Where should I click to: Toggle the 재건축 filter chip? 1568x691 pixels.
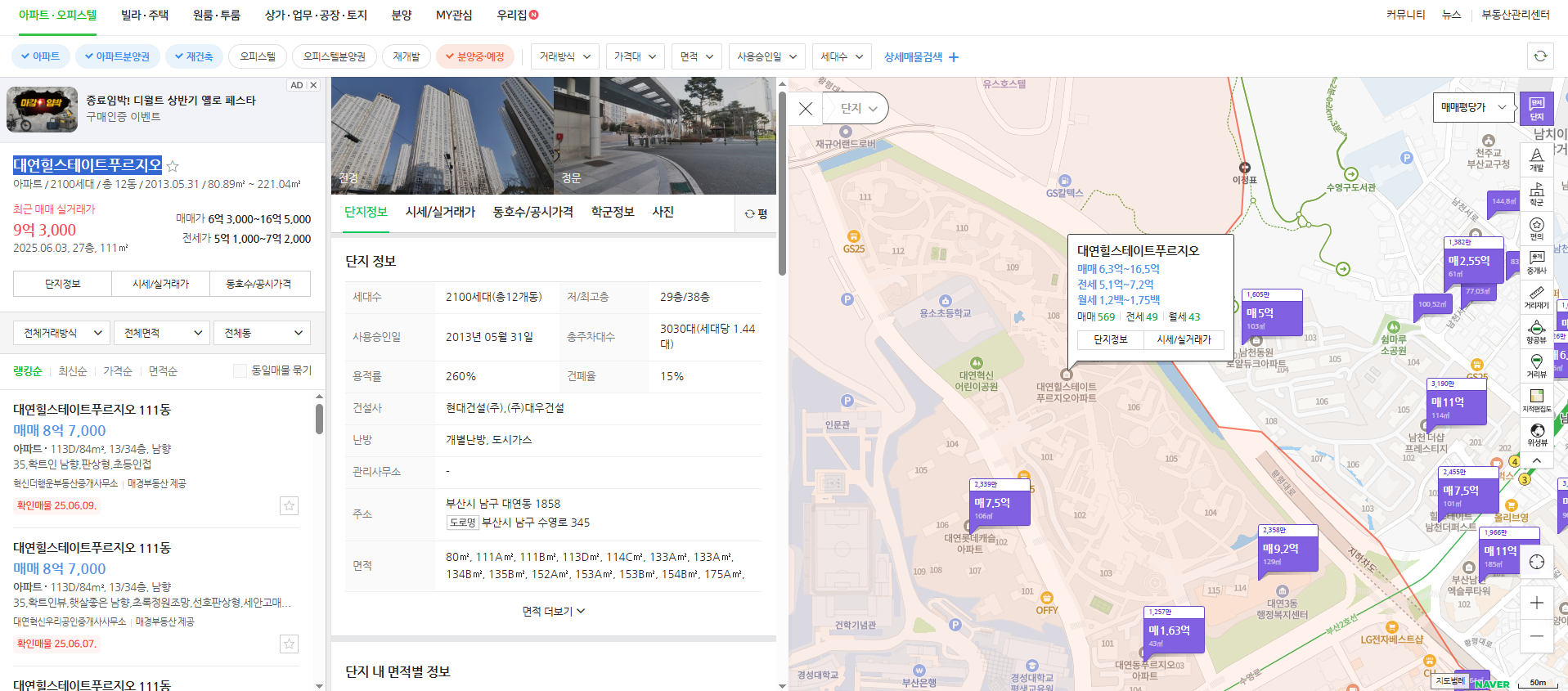[194, 56]
